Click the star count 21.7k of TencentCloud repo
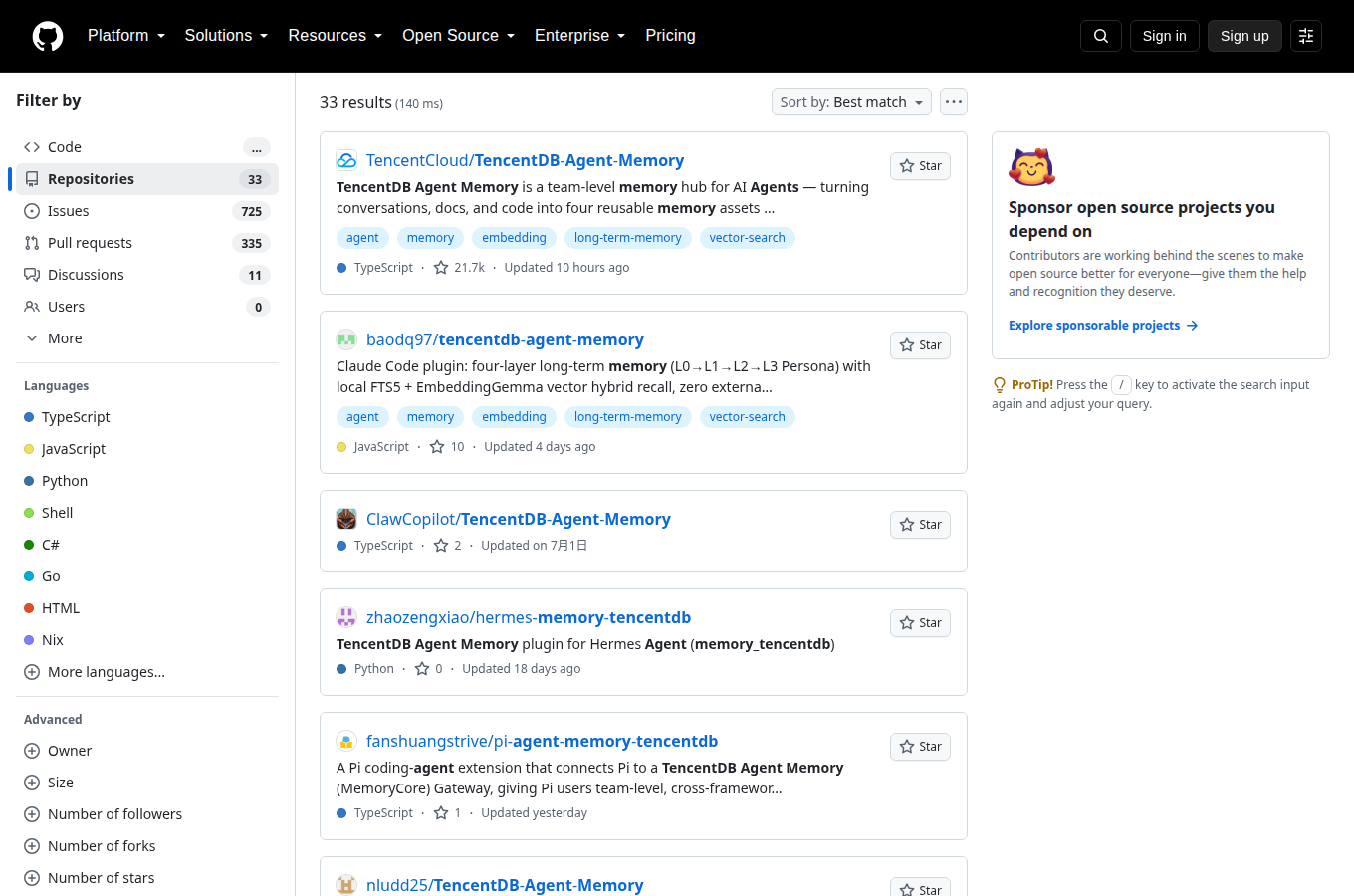Viewport: 1354px width, 896px height. pos(459,268)
